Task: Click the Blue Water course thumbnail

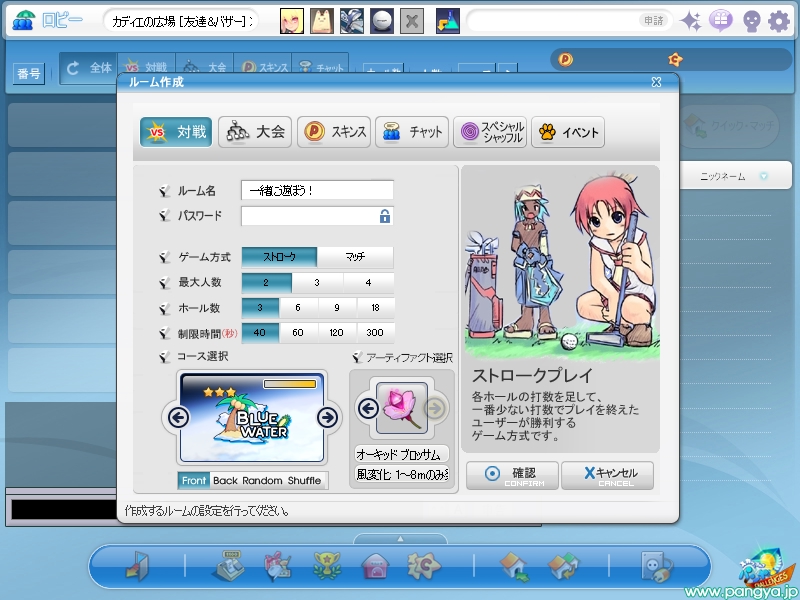Action: coord(252,417)
